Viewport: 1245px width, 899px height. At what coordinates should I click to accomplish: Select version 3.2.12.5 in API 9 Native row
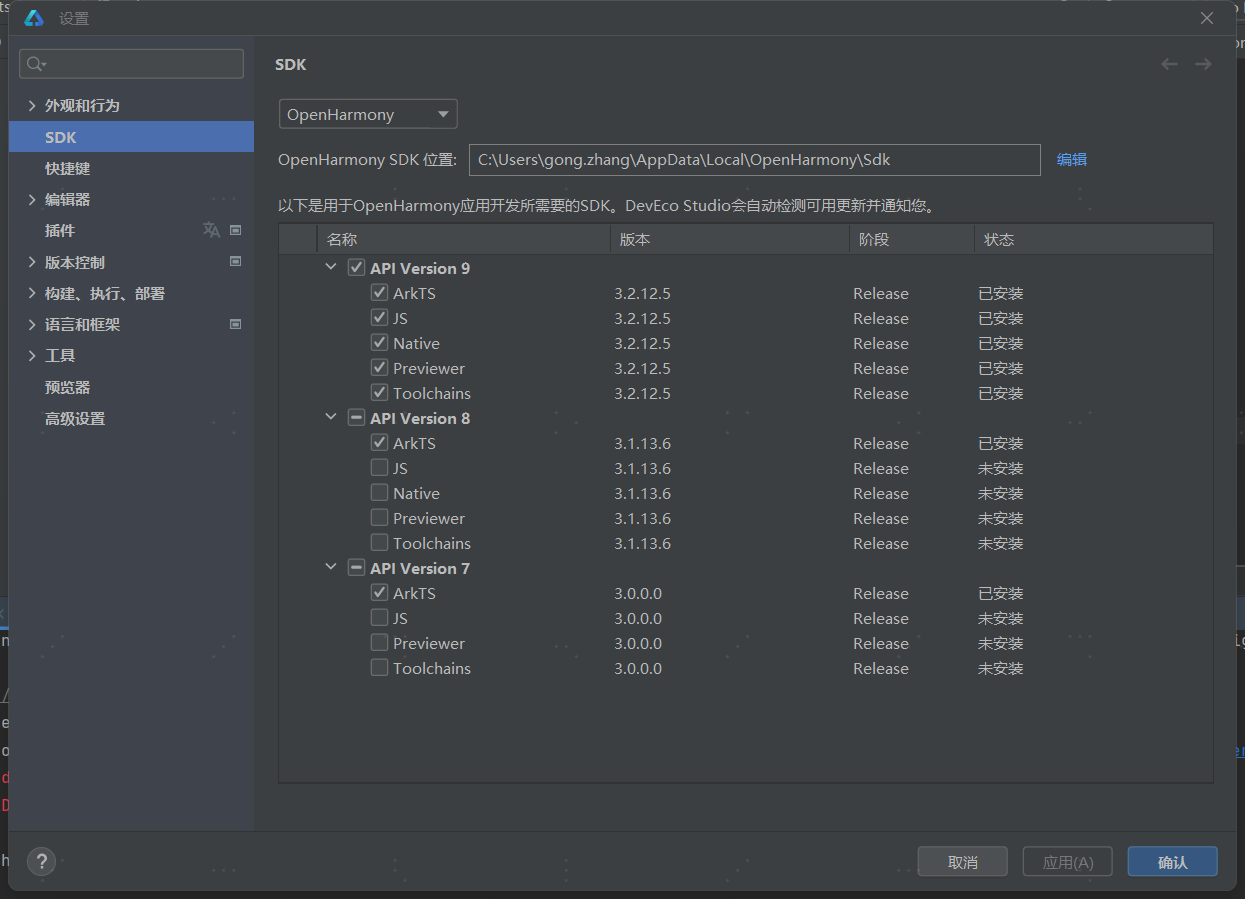pyautogui.click(x=642, y=343)
